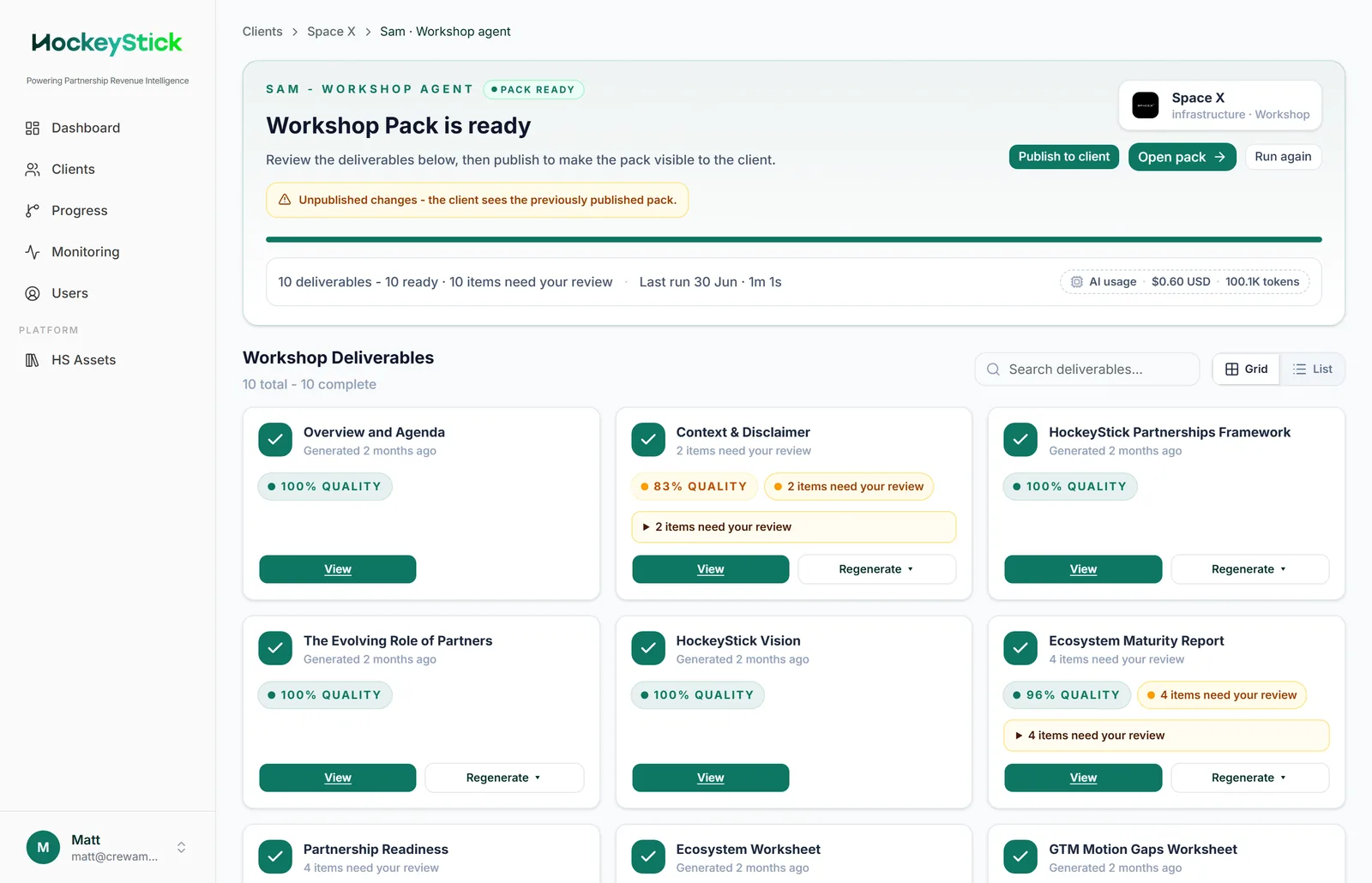Screen dimensions: 1372x883
Task: Click the Search deliverables field
Action: [x=1086, y=369]
